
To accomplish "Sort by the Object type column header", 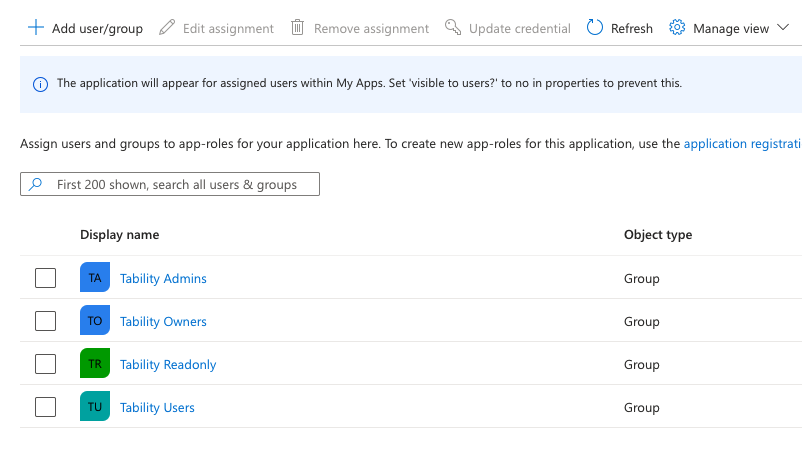I will 657,235.
